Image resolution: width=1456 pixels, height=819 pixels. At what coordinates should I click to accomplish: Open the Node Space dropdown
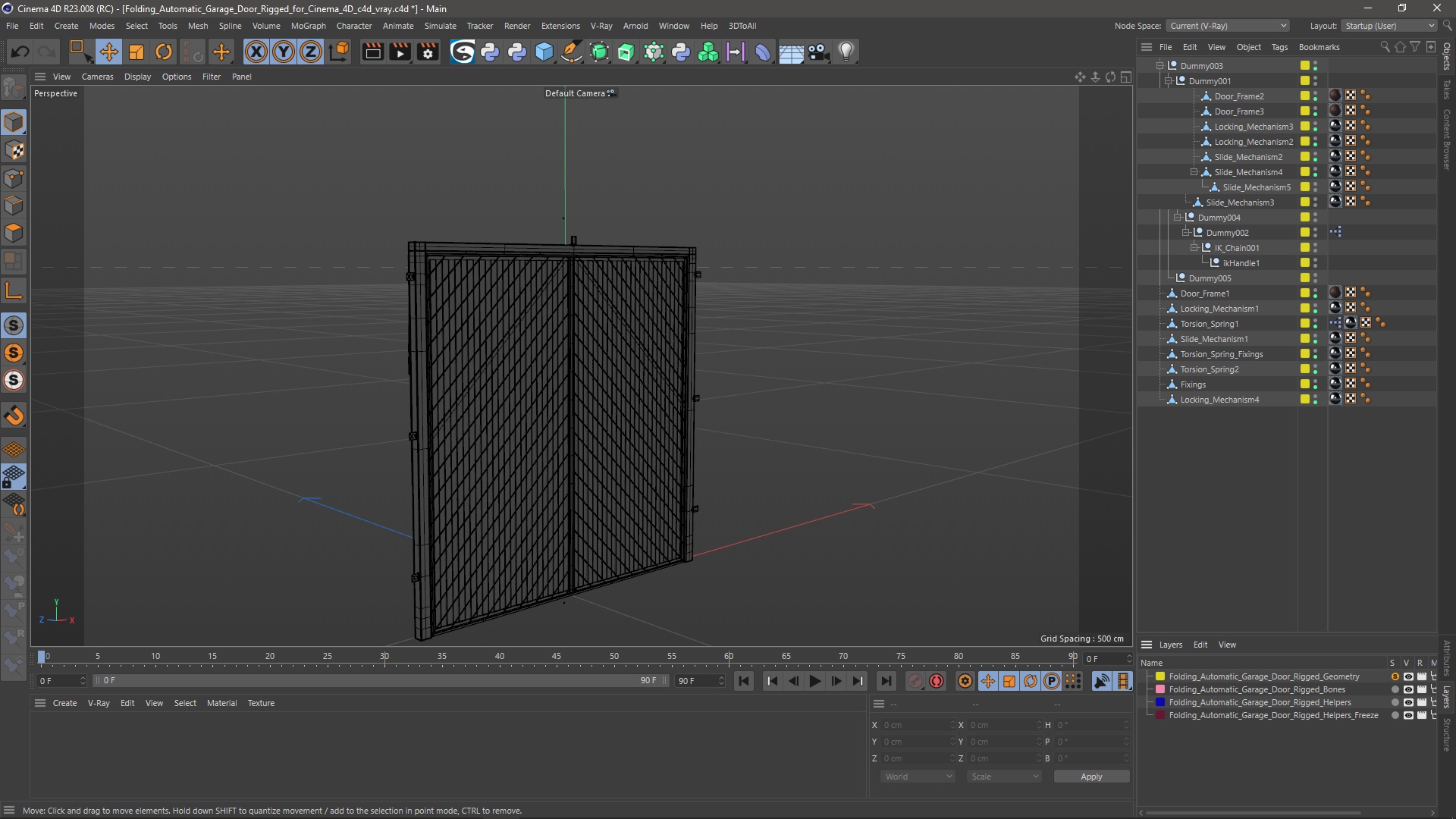1228,26
